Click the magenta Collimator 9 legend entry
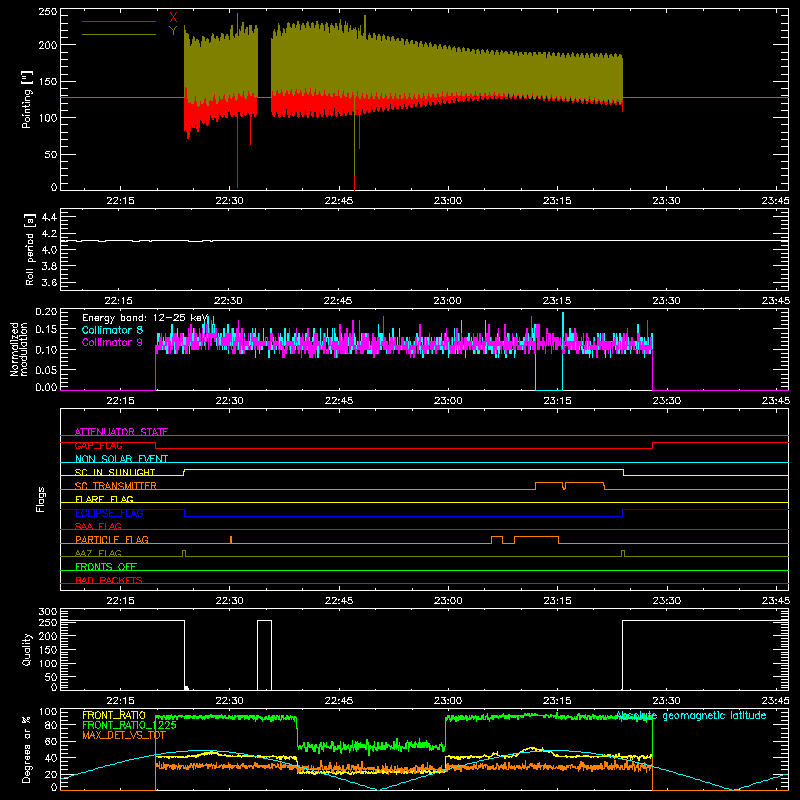 (x=112, y=342)
